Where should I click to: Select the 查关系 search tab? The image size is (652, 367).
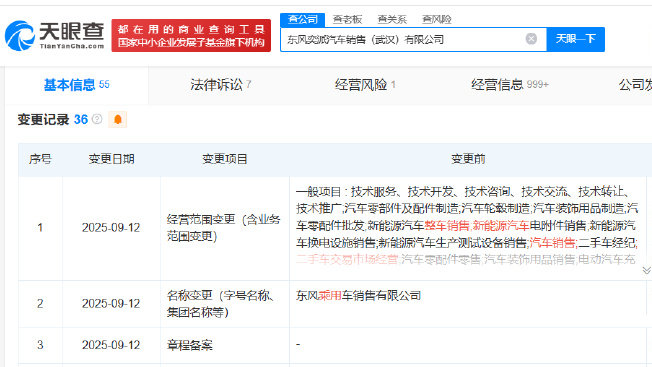(x=392, y=19)
